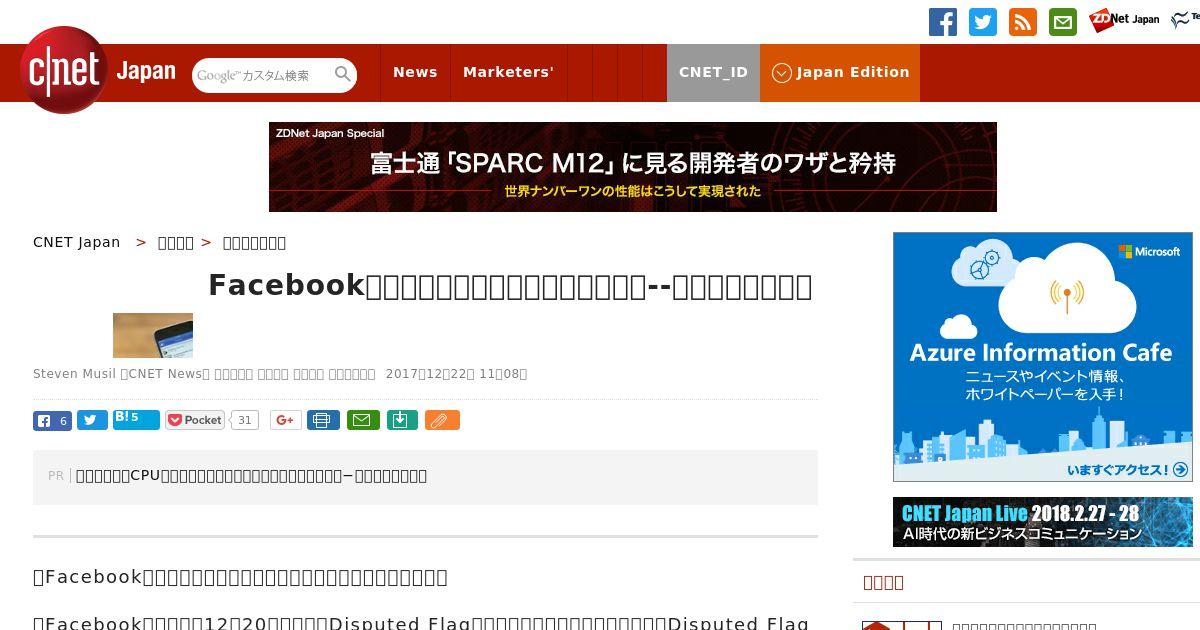Save article to Pocket
This screenshot has width=1200, height=630.
[196, 420]
